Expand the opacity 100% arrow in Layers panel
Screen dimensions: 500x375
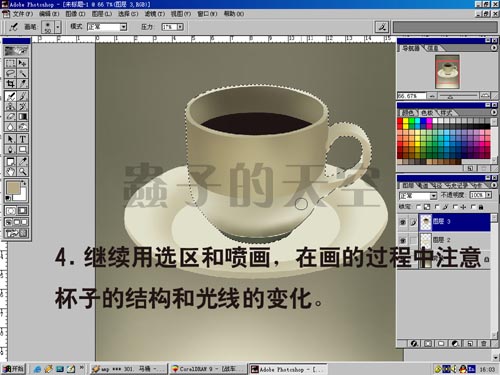click(x=488, y=195)
